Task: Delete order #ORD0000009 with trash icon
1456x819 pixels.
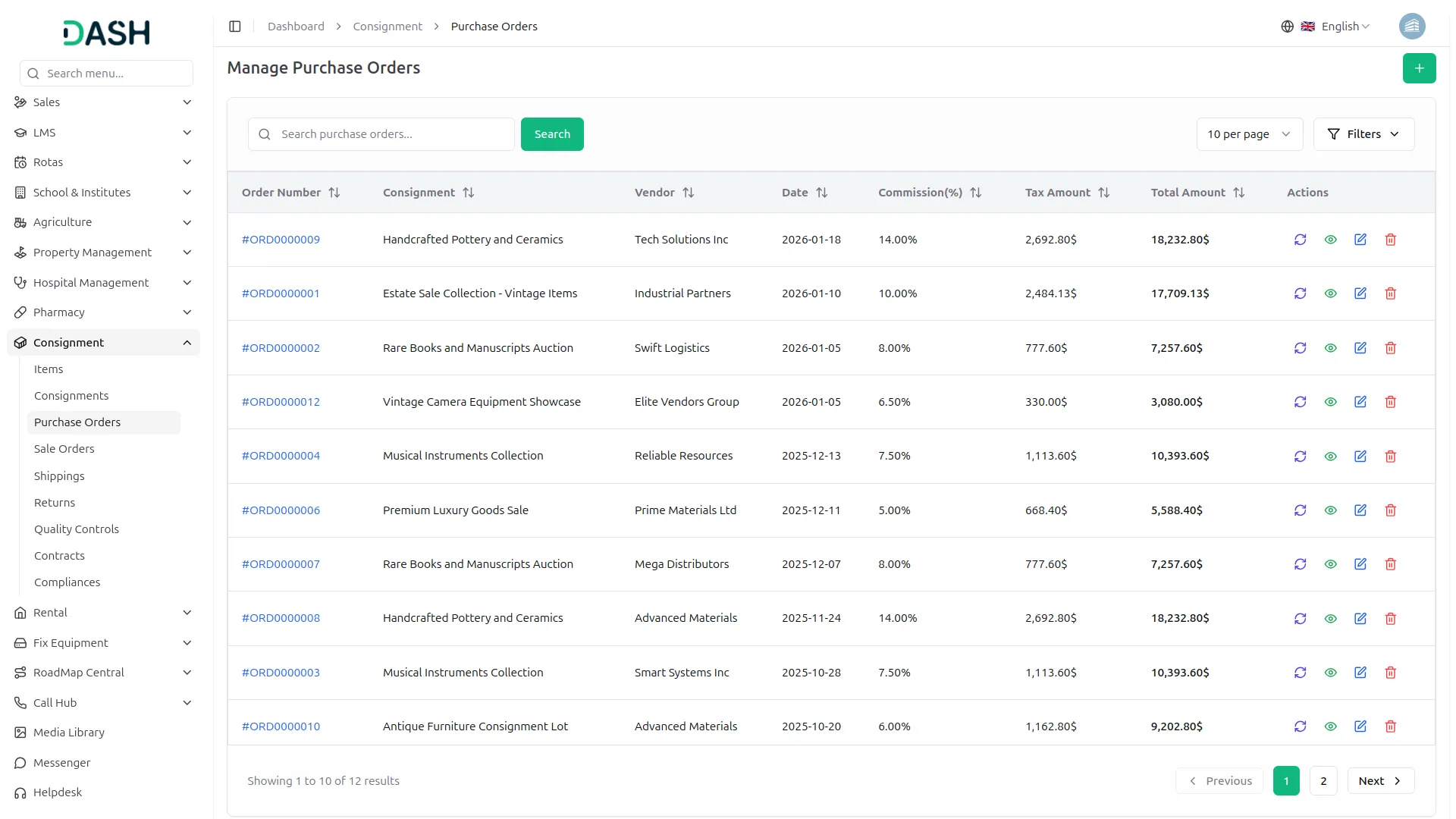Action: [x=1390, y=240]
